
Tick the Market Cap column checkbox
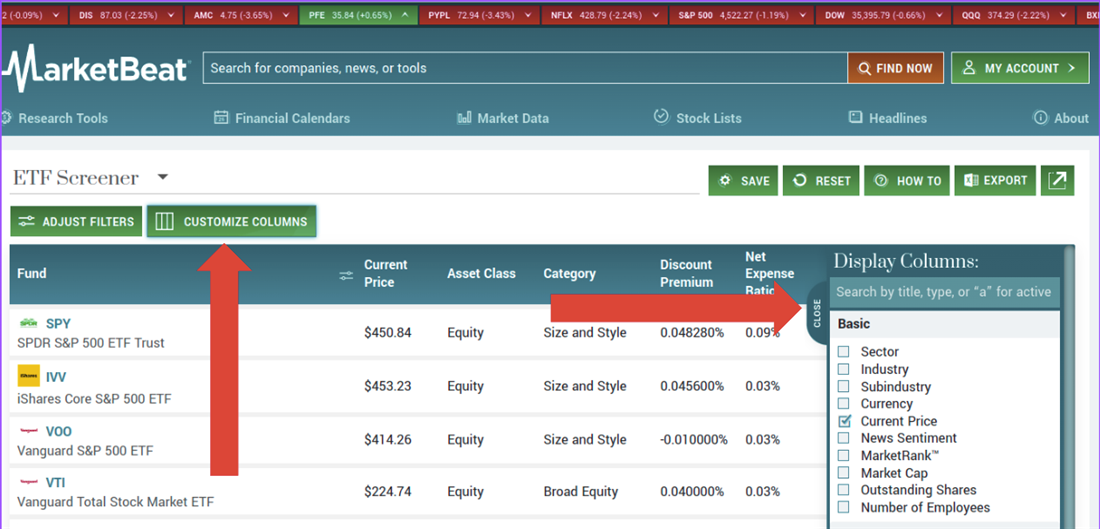844,473
